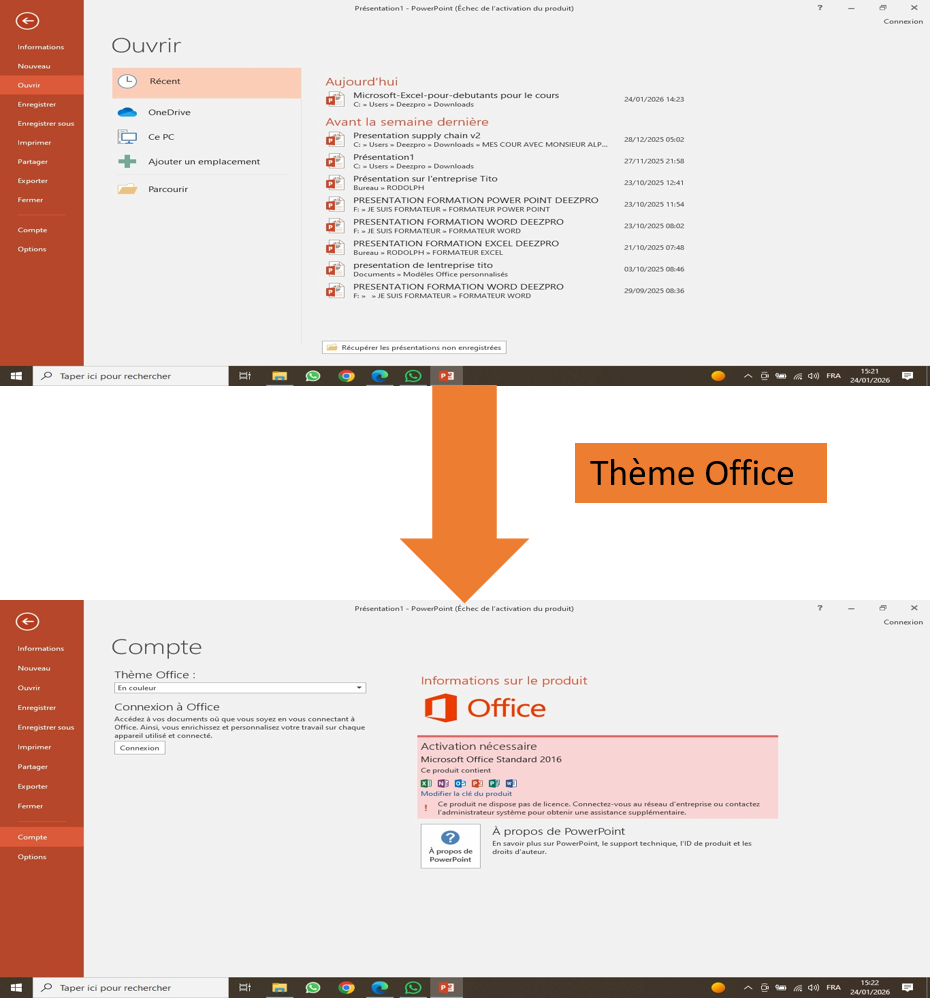This screenshot has height=998, width=930.
Task: Click the PowerPoint icon beside Presentation supply chain v2
Action: click(x=335, y=139)
